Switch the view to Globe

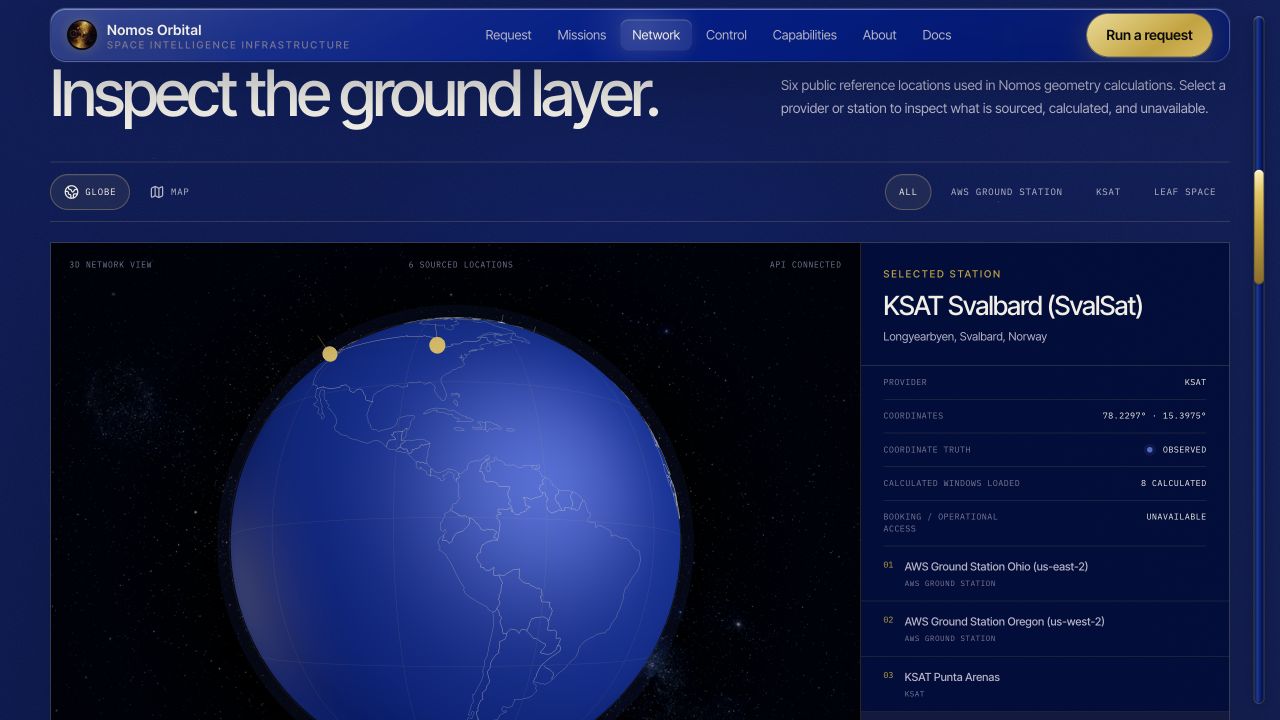(x=90, y=192)
